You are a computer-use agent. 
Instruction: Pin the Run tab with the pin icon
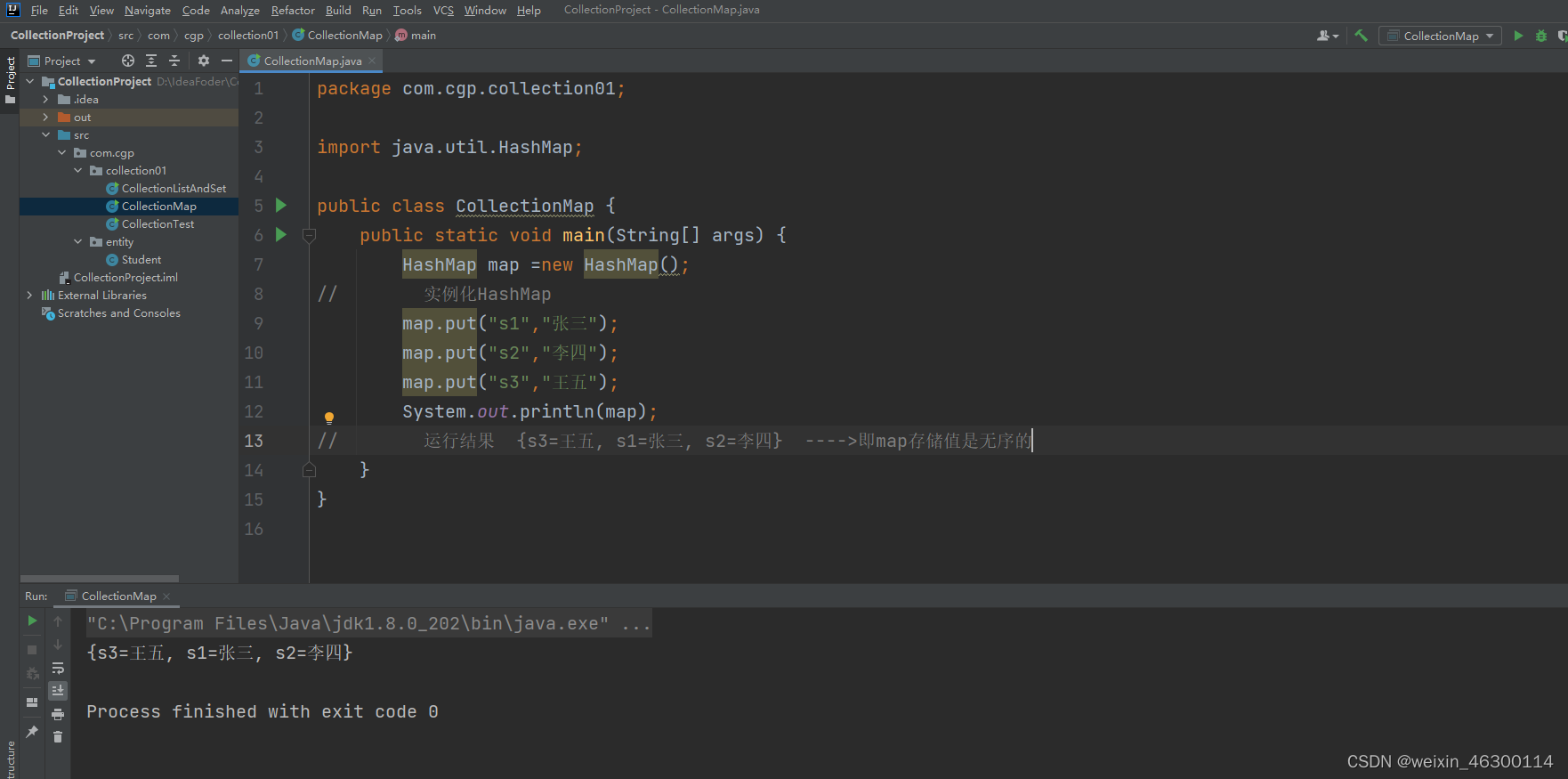32,732
